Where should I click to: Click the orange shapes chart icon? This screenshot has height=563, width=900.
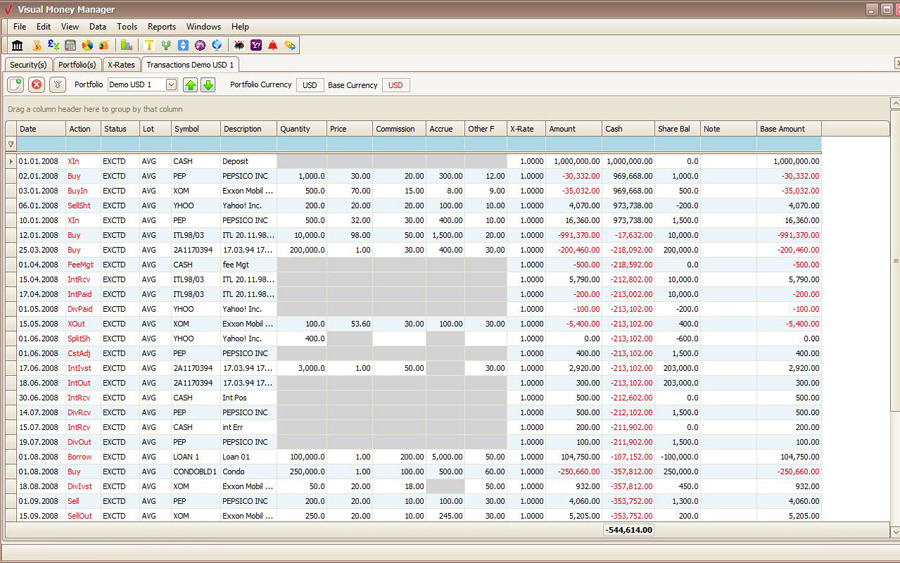[x=104, y=45]
